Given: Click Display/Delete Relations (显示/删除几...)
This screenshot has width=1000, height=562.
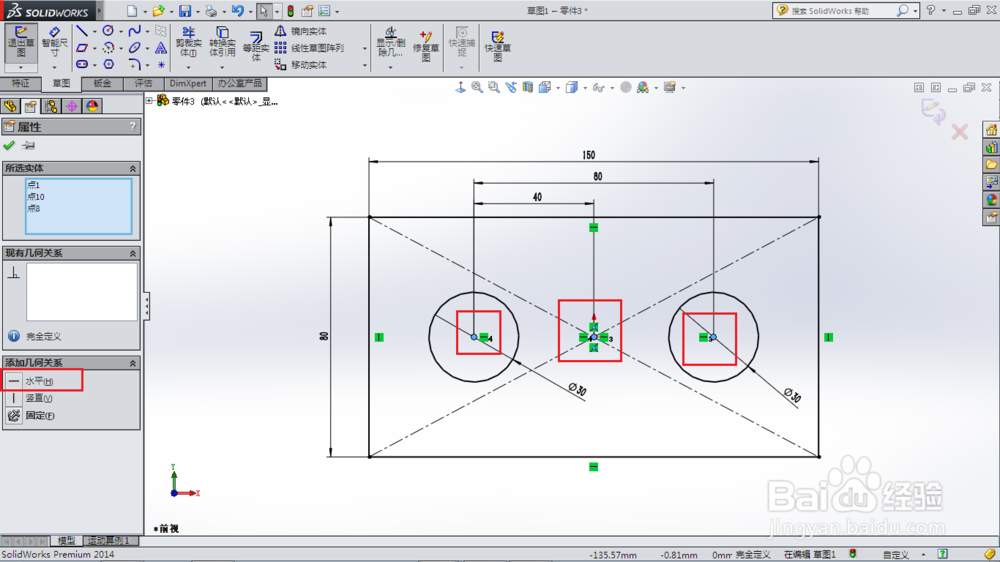Looking at the screenshot, I should [390, 41].
